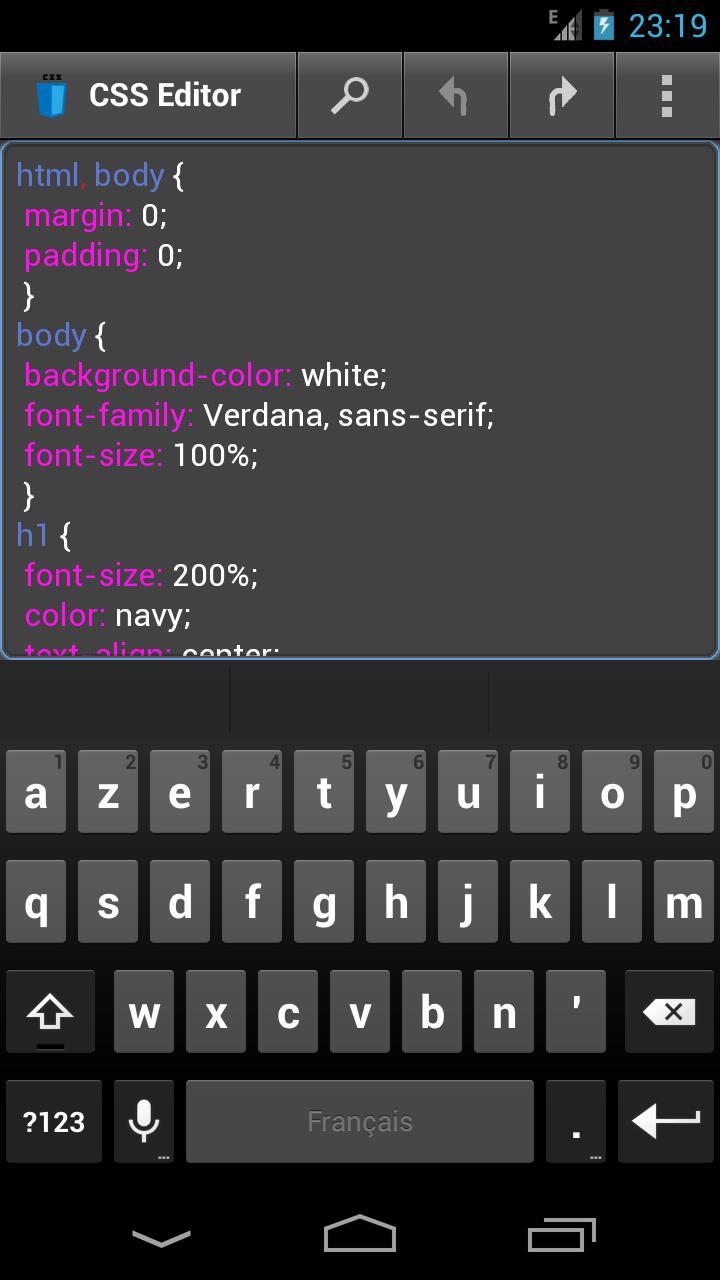
Task: Hide the keyboard with the chevron button
Action: [160, 1235]
